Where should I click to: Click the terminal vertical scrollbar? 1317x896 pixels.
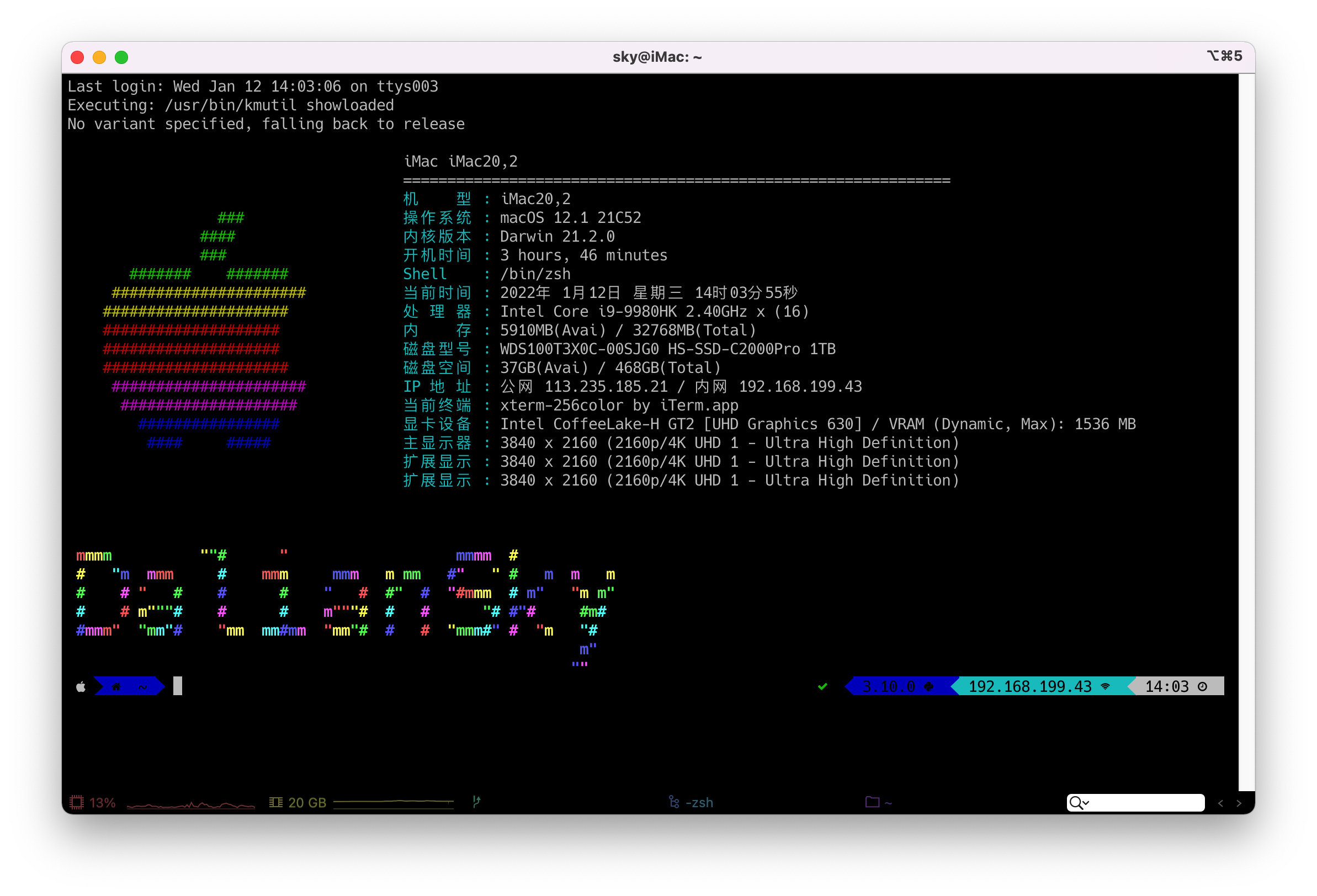pyautogui.click(x=1247, y=432)
